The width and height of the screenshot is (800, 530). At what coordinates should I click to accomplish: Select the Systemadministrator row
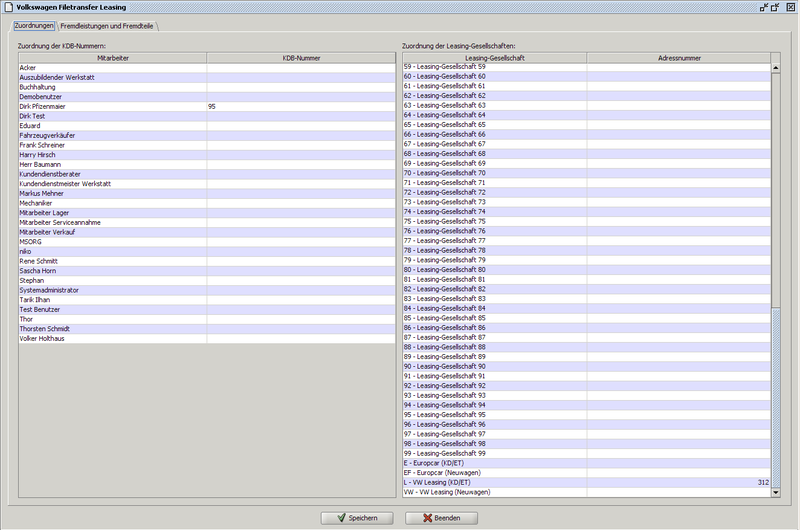pyautogui.click(x=207, y=291)
